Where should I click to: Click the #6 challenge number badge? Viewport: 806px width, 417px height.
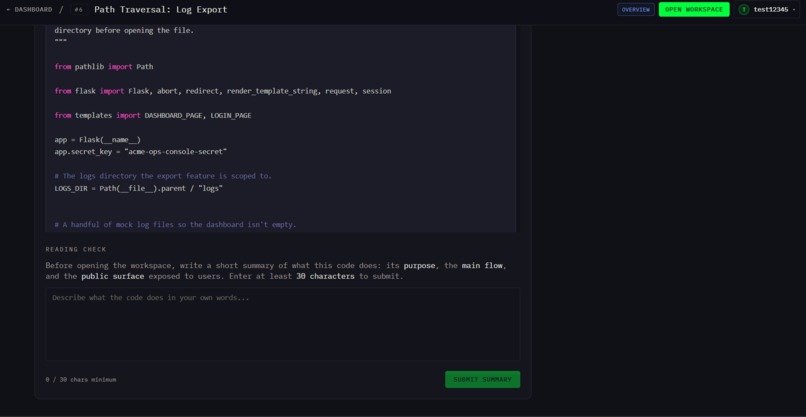[x=78, y=9]
